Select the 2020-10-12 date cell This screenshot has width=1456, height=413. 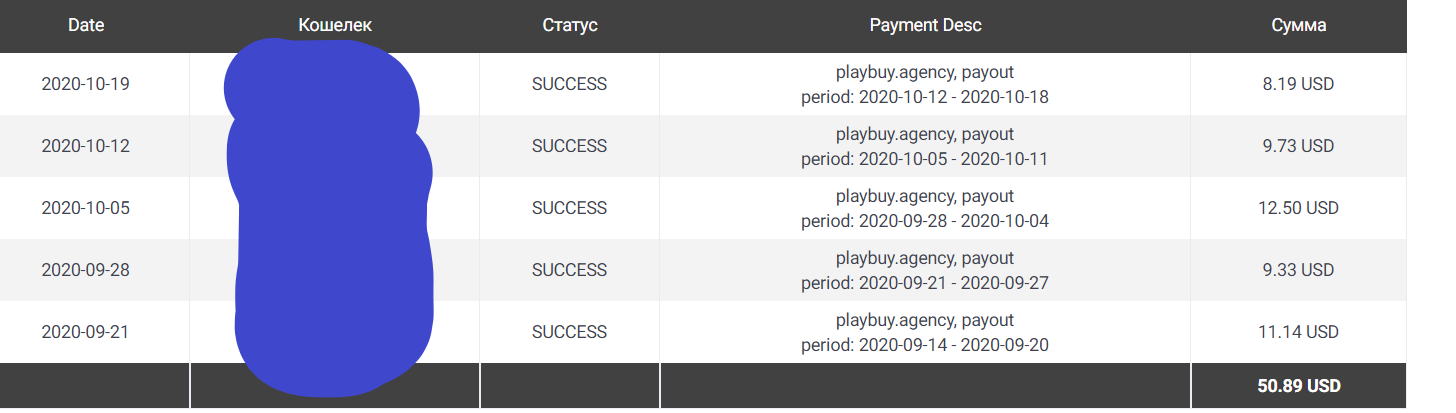(x=86, y=146)
